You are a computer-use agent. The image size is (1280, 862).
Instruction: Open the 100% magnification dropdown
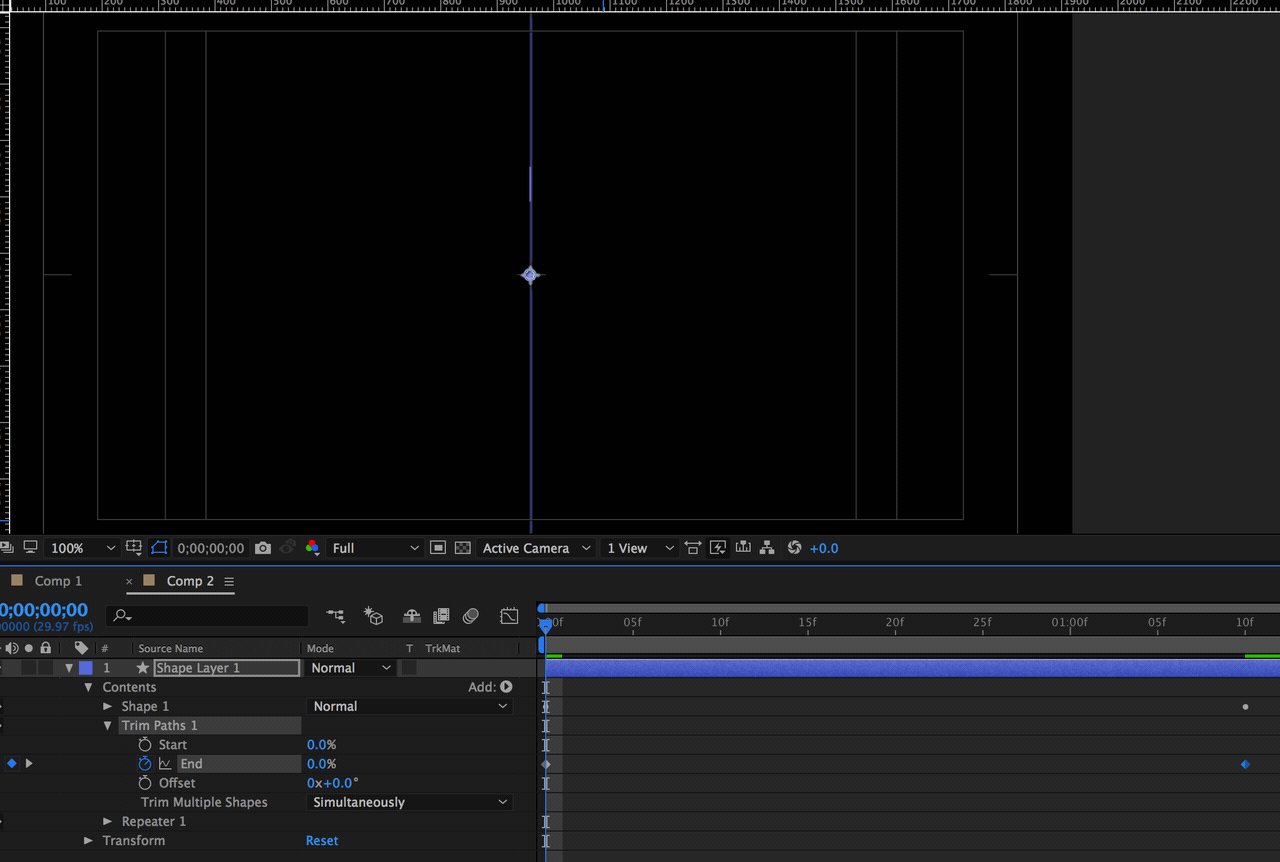click(x=82, y=548)
